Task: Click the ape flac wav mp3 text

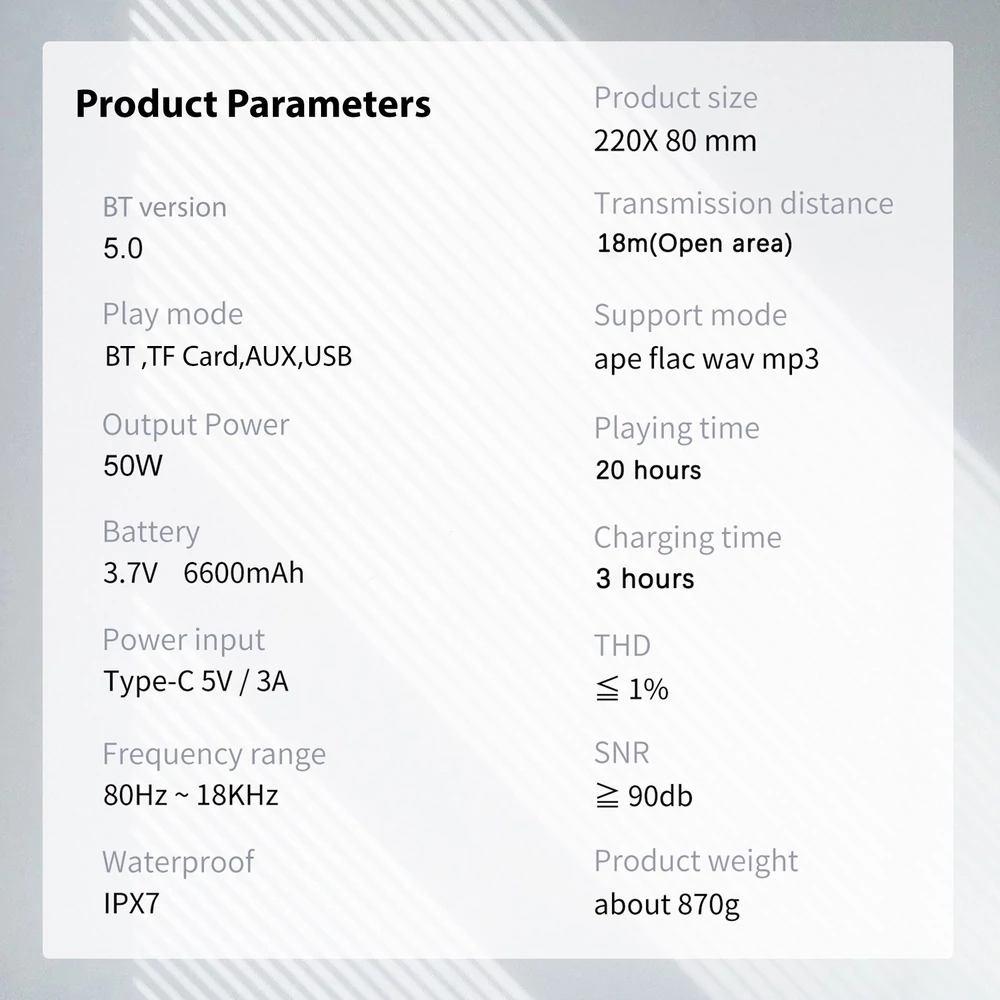Action: (x=707, y=359)
